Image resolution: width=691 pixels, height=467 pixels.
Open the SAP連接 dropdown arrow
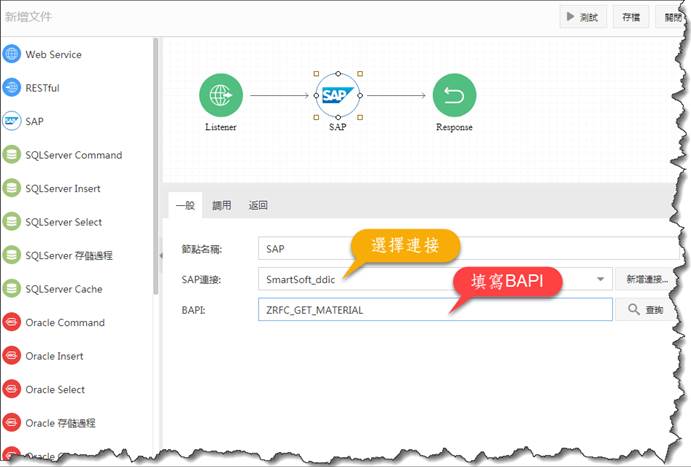click(x=600, y=279)
